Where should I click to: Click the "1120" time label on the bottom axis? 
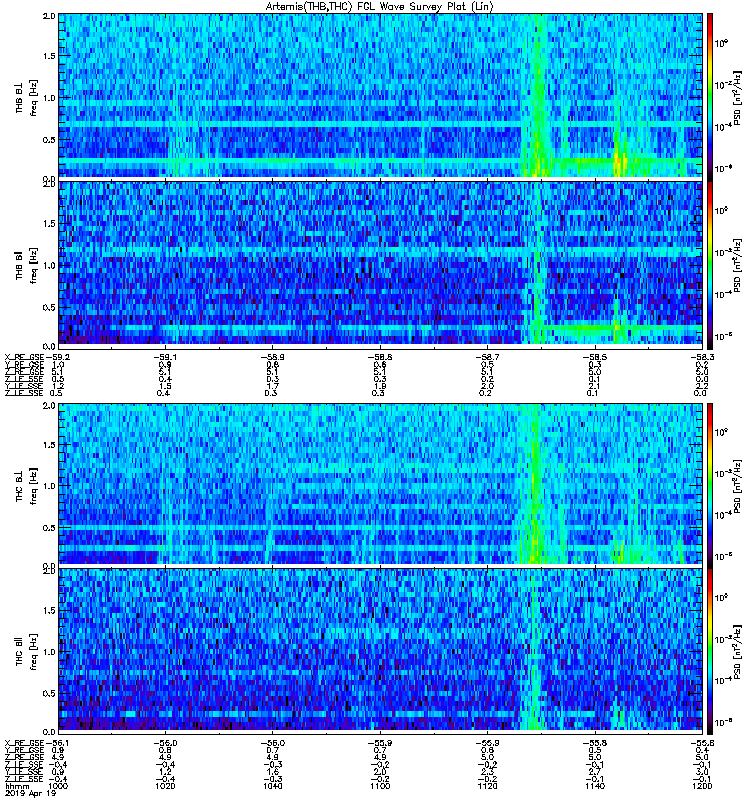tap(487, 786)
